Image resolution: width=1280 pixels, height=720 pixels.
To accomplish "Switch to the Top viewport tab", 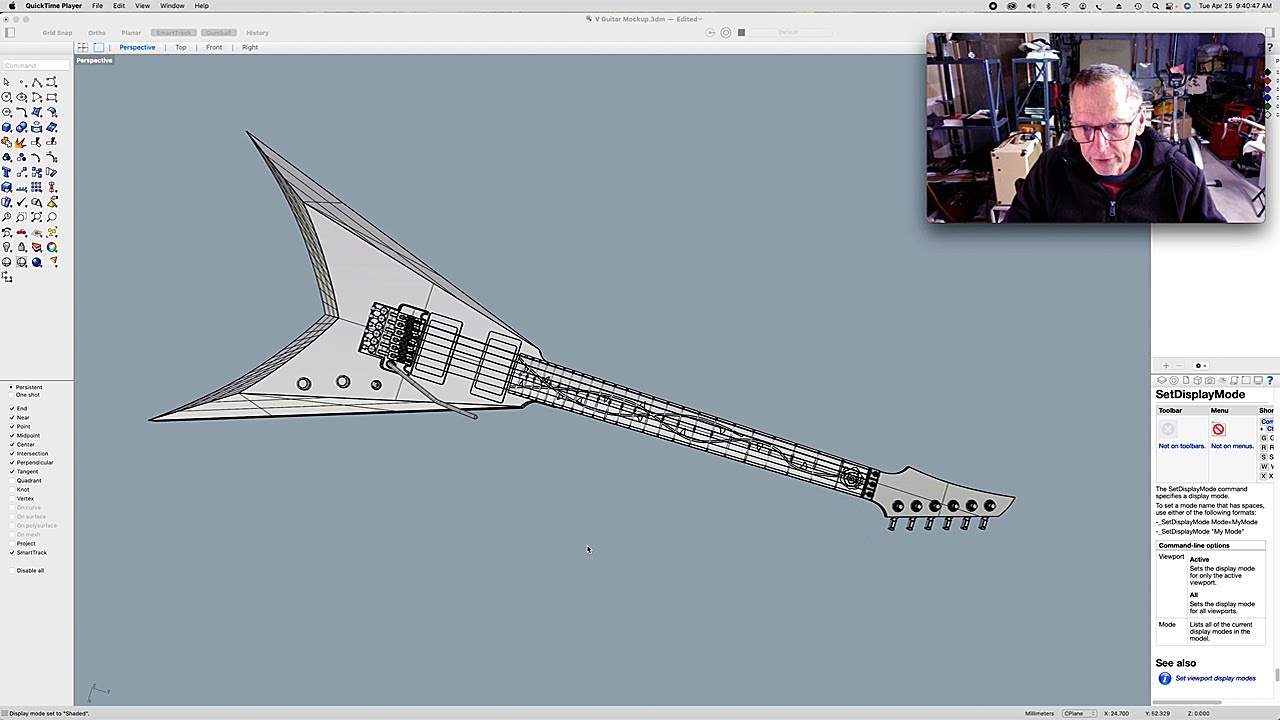I will pyautogui.click(x=181, y=47).
